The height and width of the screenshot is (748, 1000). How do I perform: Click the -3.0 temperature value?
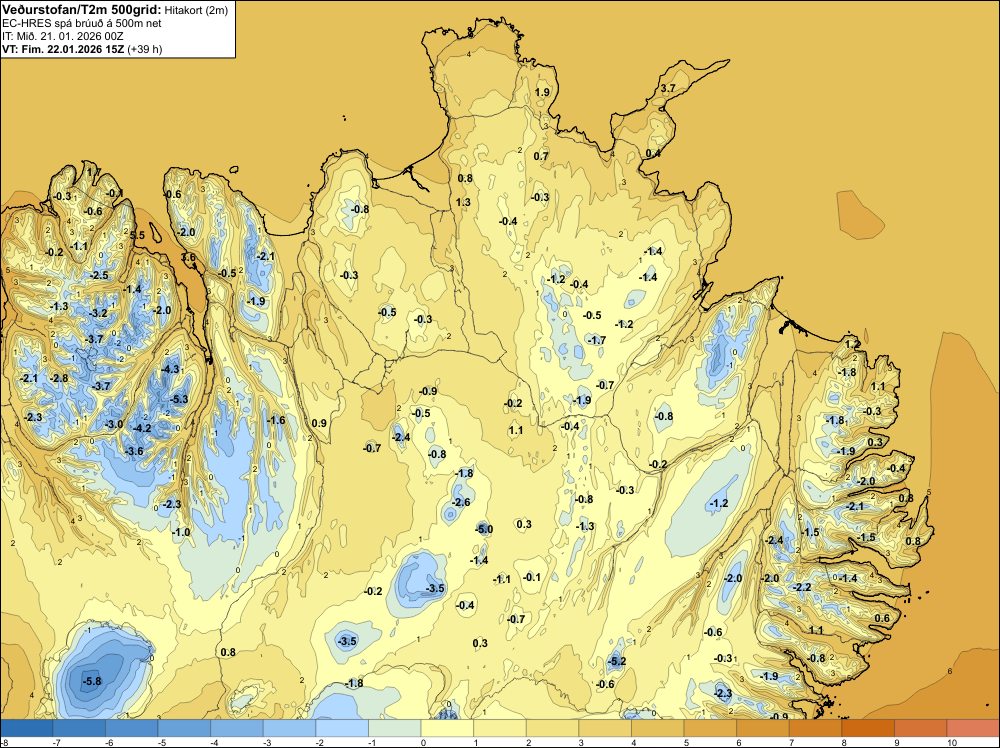point(114,424)
